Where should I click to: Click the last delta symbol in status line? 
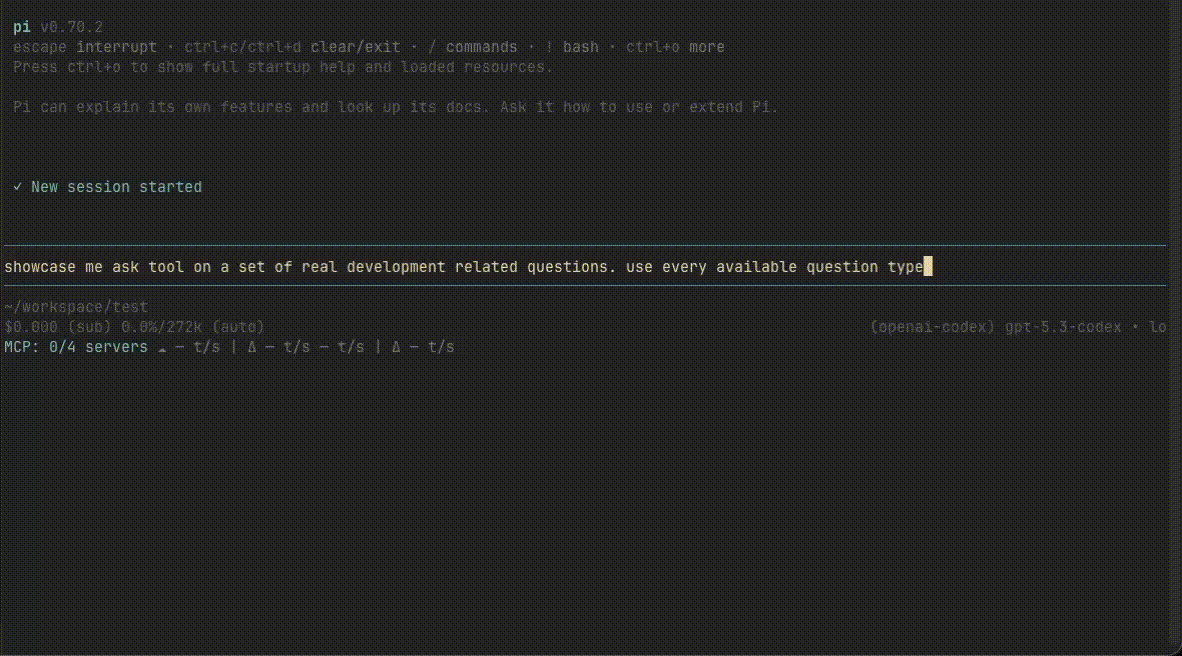[x=396, y=348]
